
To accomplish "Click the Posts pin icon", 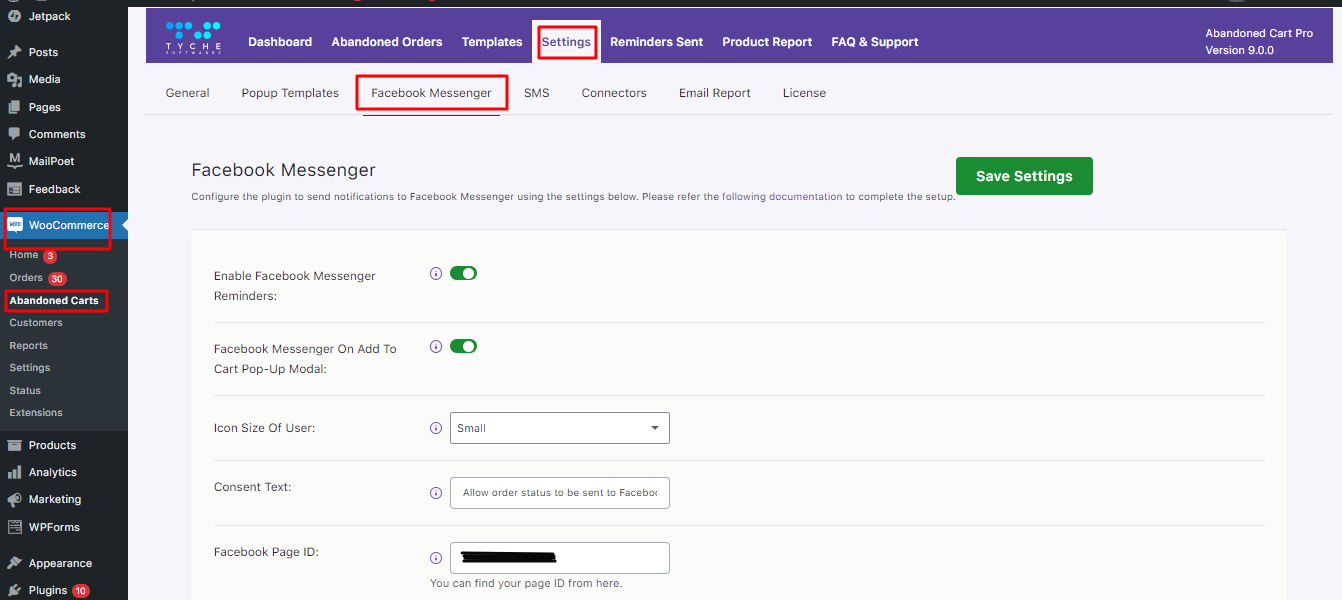I will [14, 52].
